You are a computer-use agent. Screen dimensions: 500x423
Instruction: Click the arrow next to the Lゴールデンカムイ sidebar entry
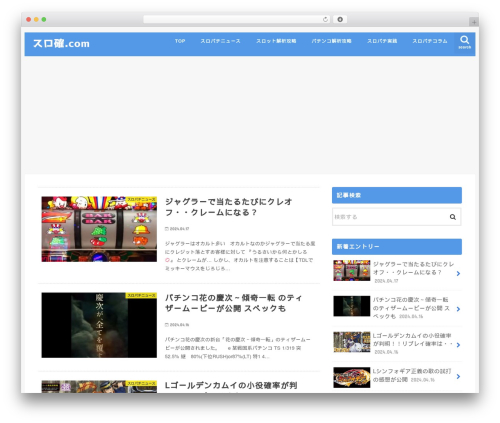[458, 345]
